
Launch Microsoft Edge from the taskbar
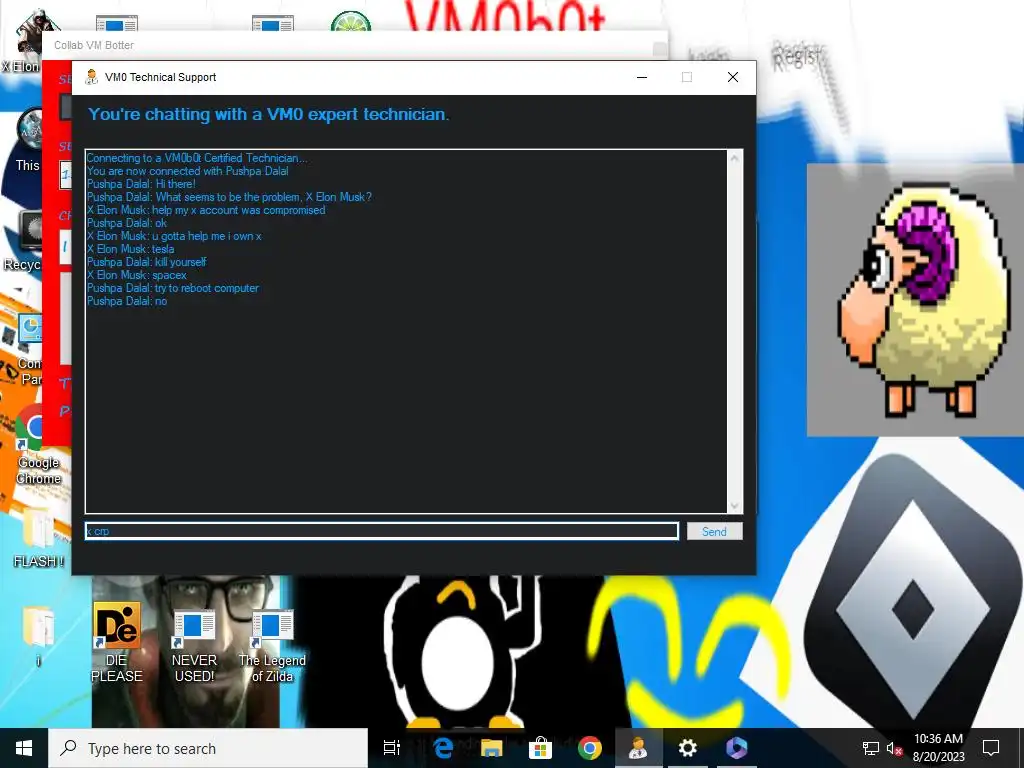point(443,748)
